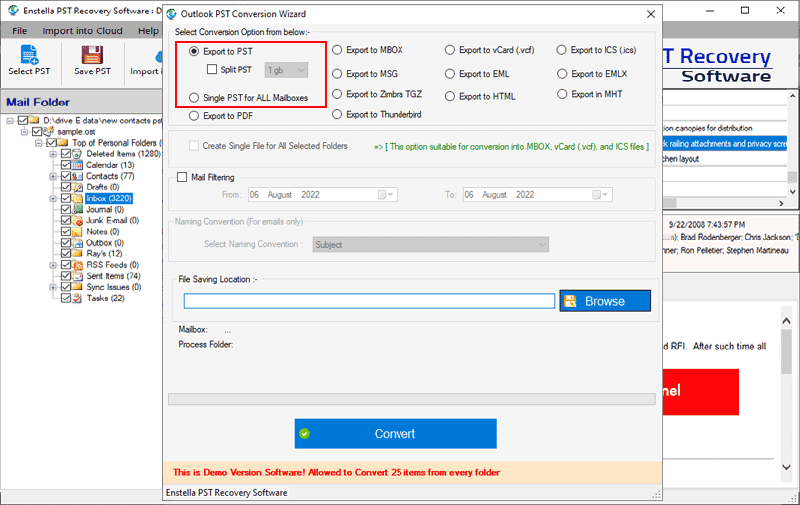Image resolution: width=800 pixels, height=505 pixels.
Task: Click the File Saving Location text field
Action: (x=369, y=301)
